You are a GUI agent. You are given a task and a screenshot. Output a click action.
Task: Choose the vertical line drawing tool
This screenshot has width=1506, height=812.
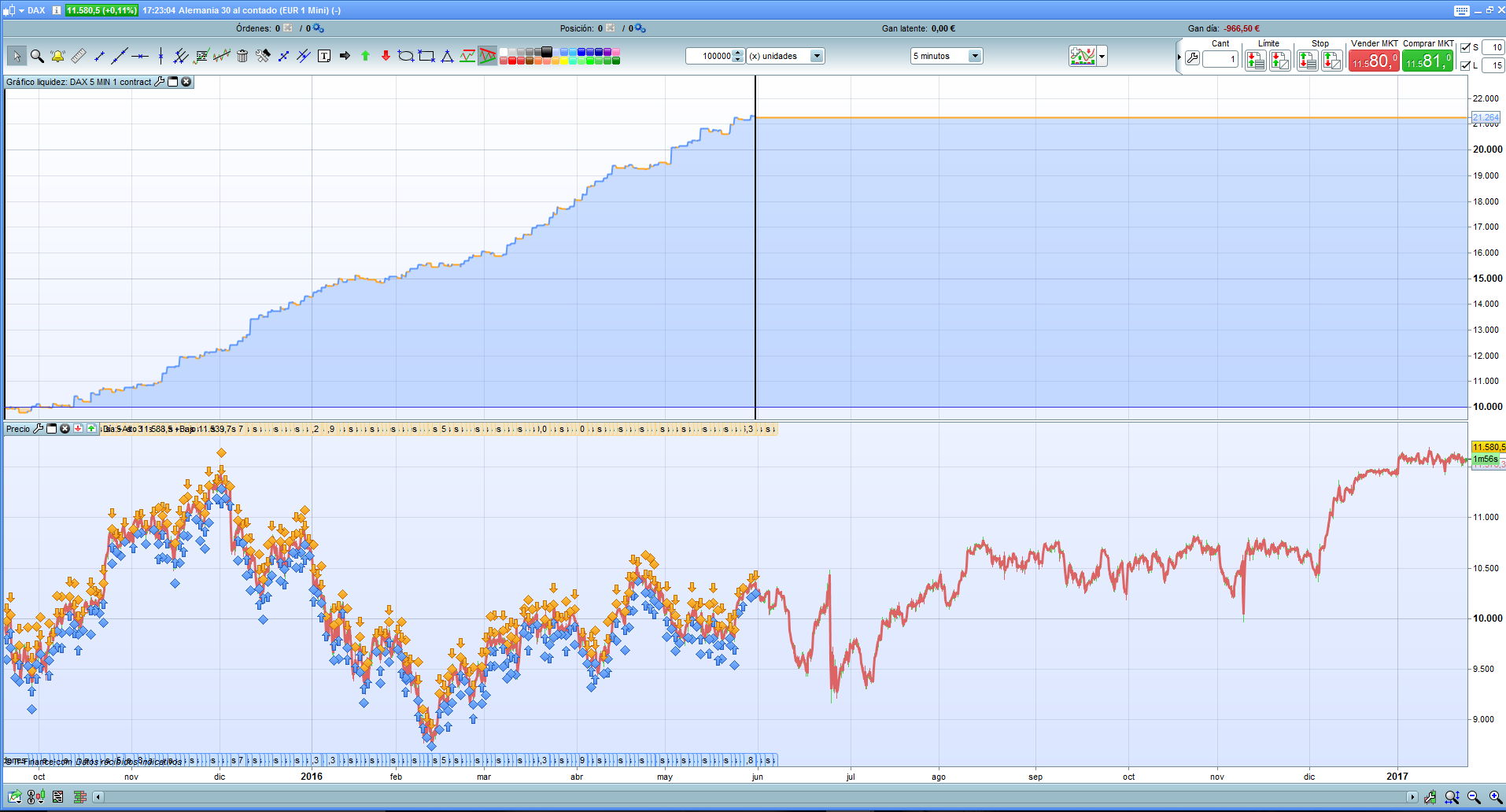tap(161, 56)
